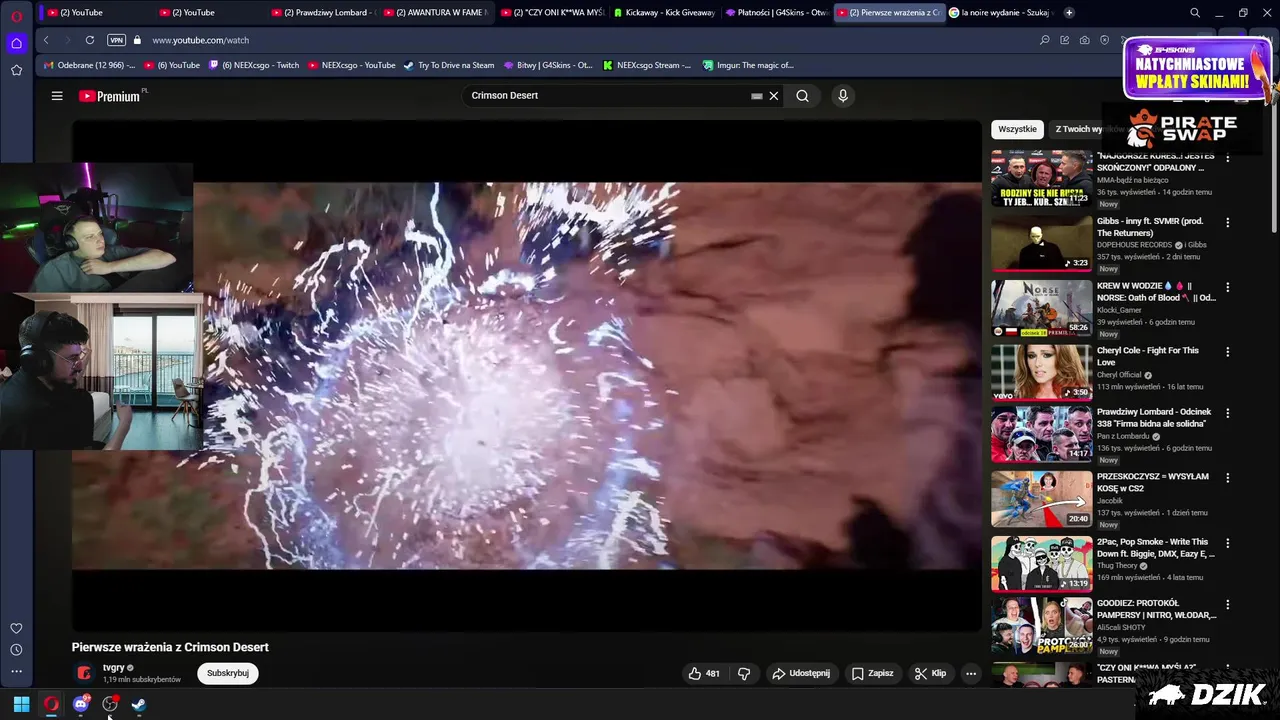
Task: Reload the current YouTube page
Action: coord(90,40)
